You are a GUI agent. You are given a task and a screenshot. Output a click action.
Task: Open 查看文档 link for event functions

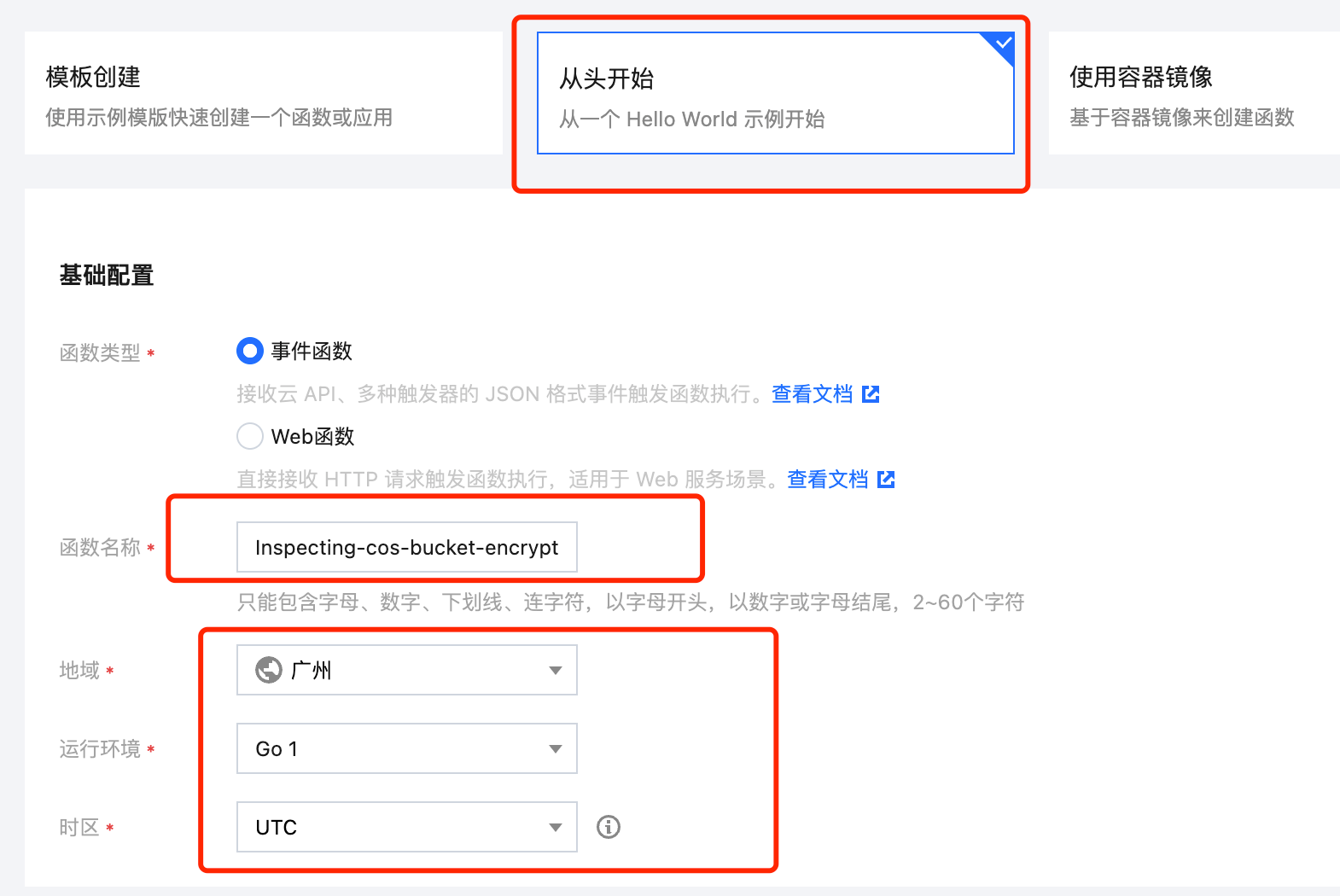pos(812,394)
